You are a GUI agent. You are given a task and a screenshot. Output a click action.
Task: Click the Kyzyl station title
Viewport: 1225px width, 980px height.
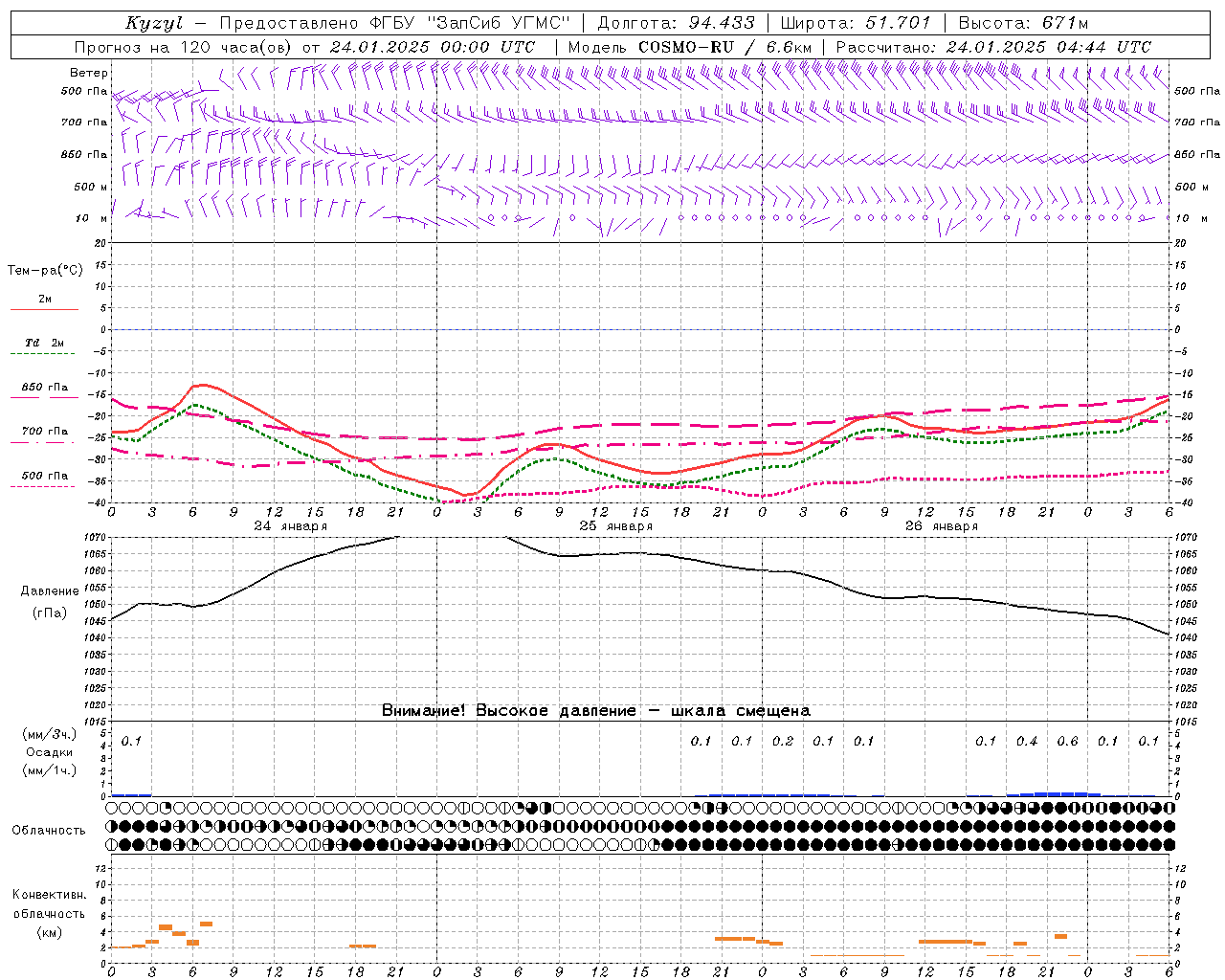pyautogui.click(x=154, y=23)
